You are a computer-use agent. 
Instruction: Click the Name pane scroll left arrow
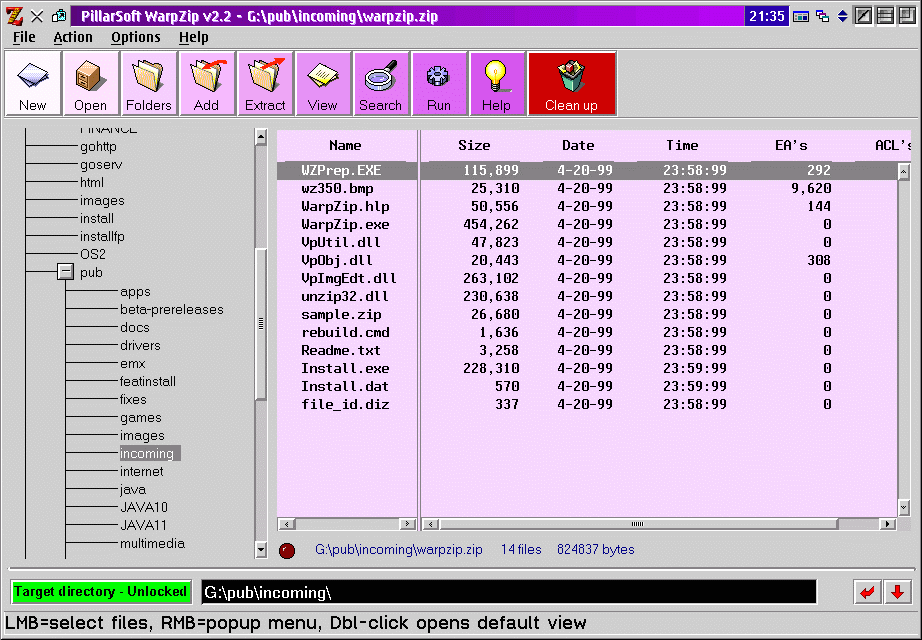(x=287, y=524)
